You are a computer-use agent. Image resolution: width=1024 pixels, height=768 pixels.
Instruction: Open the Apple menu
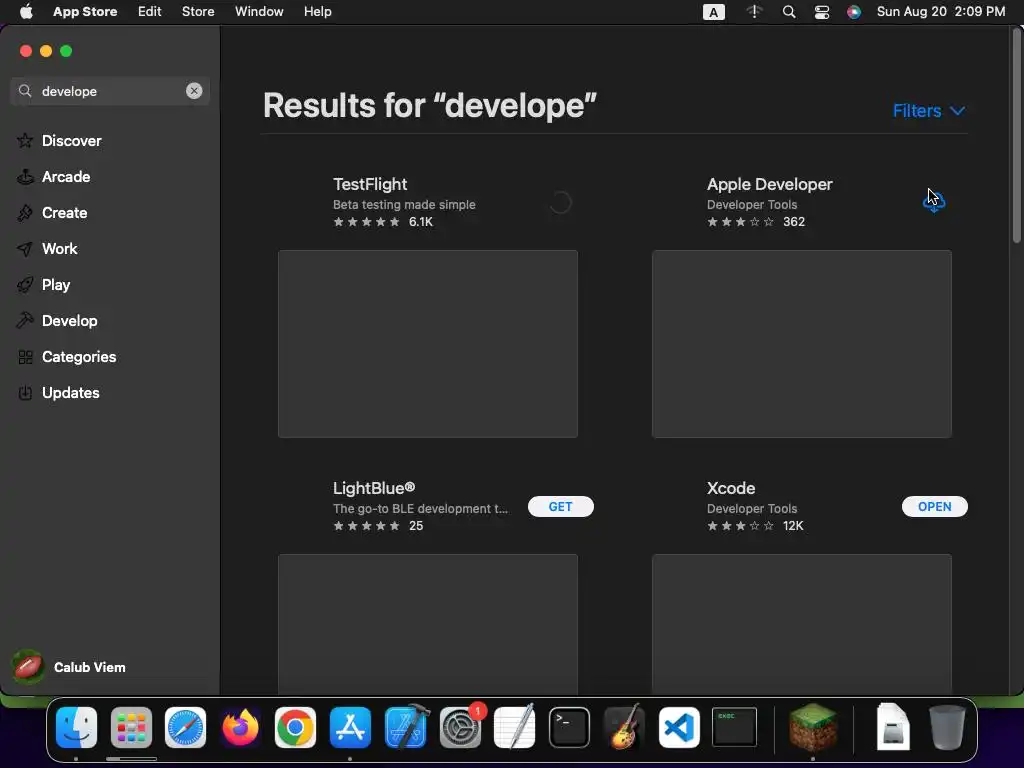(26, 11)
